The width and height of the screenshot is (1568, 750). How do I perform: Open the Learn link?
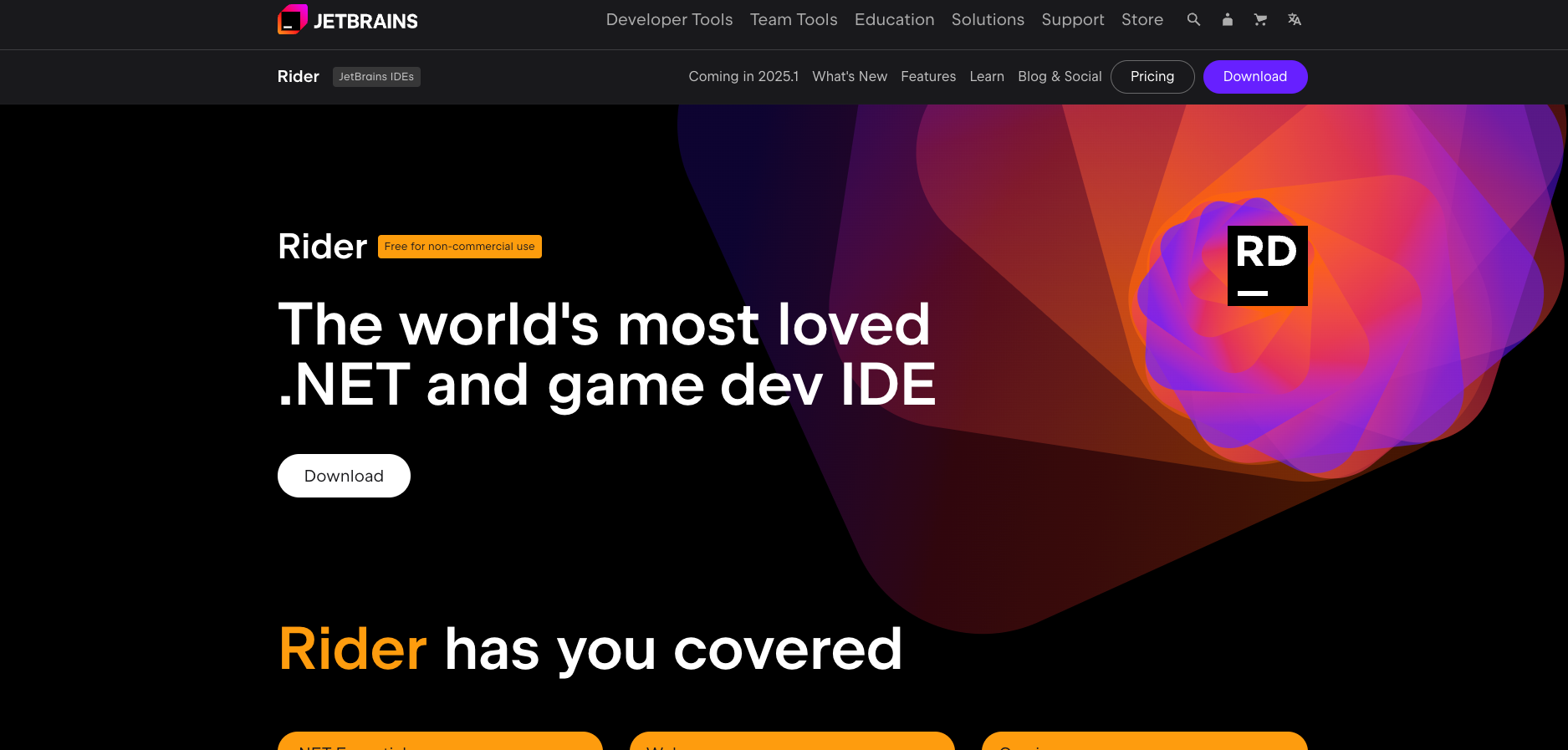click(x=987, y=76)
